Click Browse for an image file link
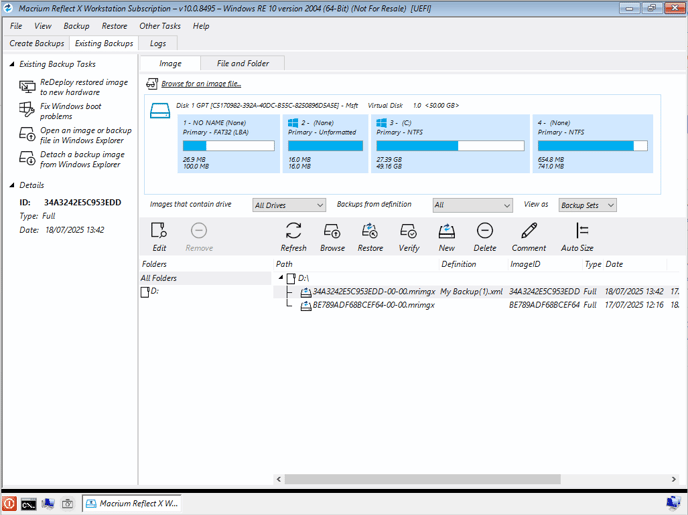The height and width of the screenshot is (515, 688). click(x=201, y=84)
